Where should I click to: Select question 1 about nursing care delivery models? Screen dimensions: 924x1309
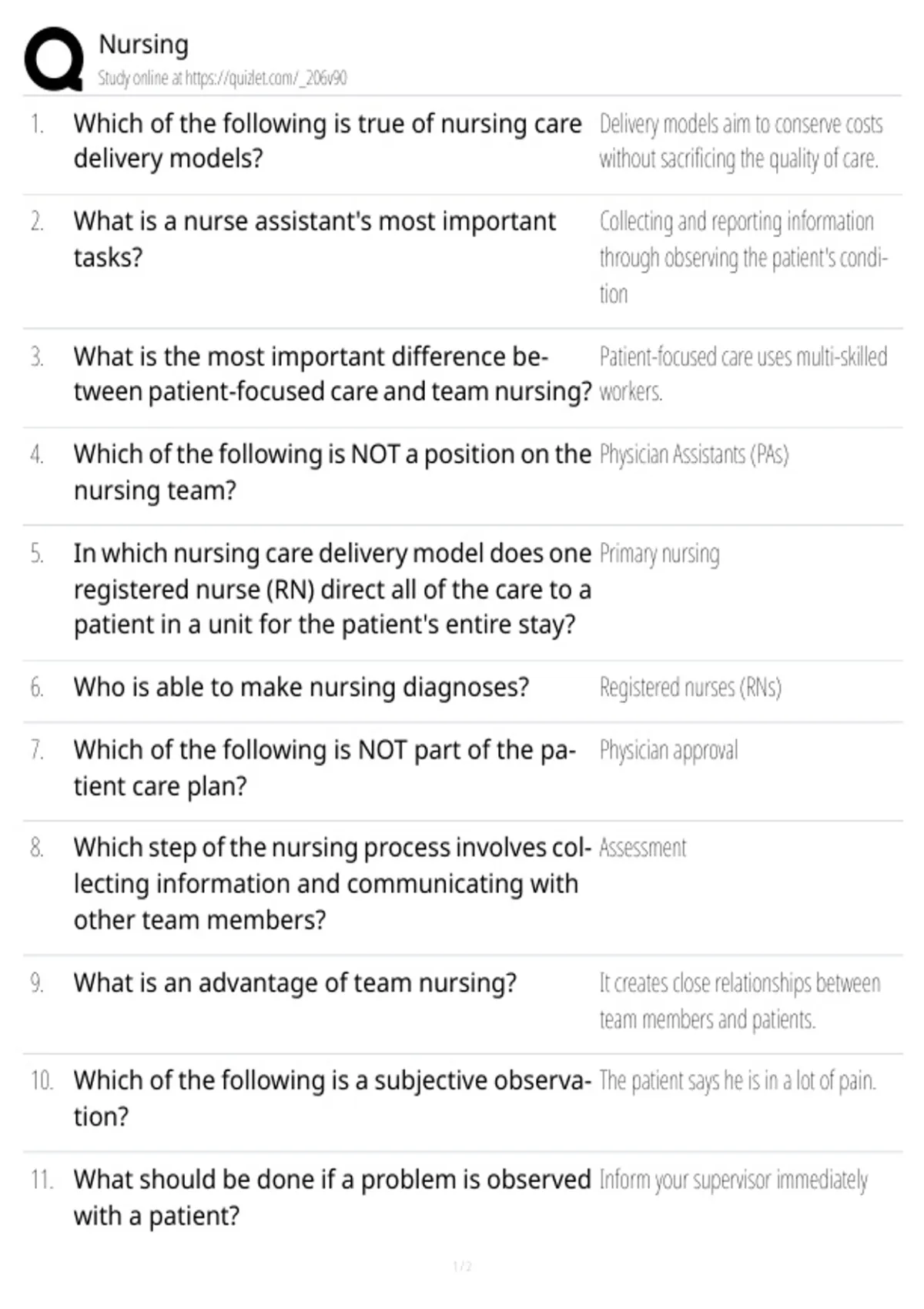pos(328,140)
